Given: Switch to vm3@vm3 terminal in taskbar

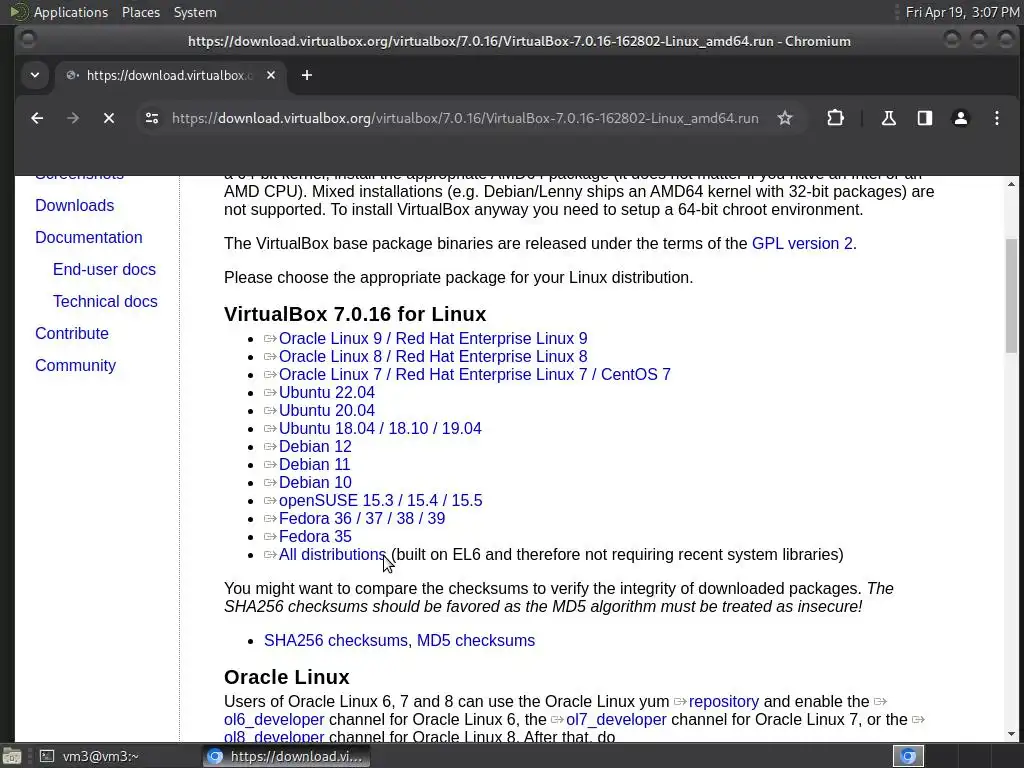Looking at the screenshot, I should point(90,756).
